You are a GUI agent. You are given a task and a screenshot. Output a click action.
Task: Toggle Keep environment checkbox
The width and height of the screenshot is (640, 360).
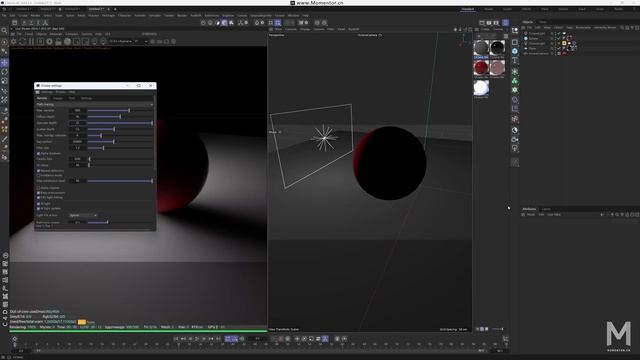39,193
